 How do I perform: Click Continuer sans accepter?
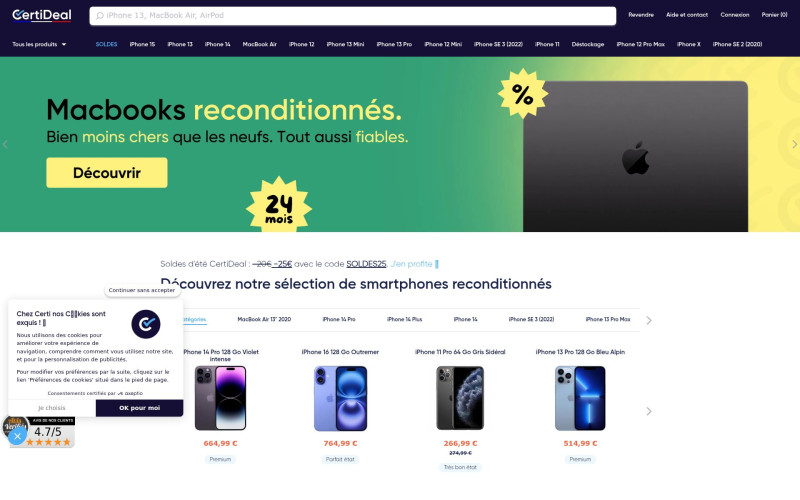tap(142, 290)
